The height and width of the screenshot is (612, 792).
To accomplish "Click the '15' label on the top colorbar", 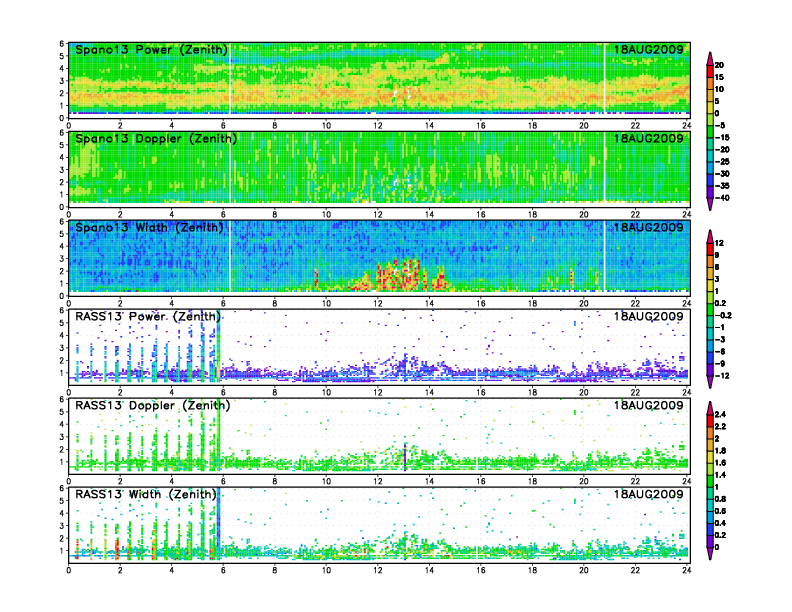I will pyautogui.click(x=719, y=77).
